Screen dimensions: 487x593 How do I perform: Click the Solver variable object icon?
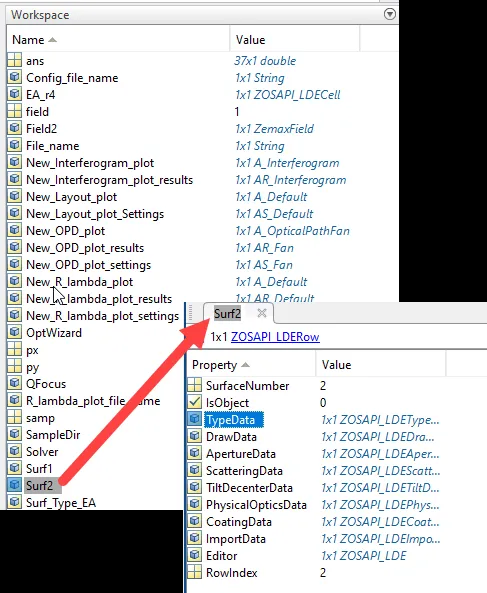pos(14,452)
